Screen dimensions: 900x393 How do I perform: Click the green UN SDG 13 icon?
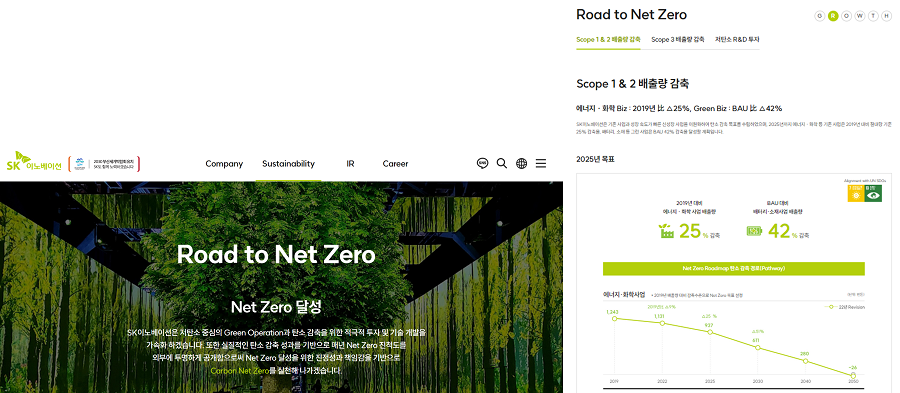point(874,193)
